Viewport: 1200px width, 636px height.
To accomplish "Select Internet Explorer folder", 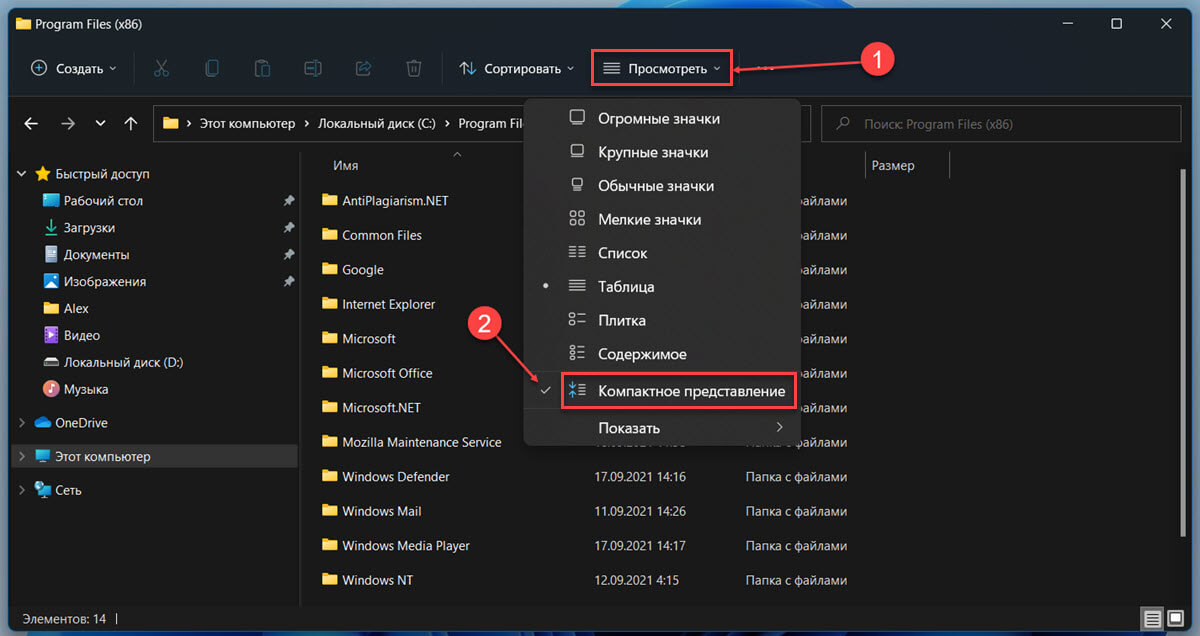I will point(389,304).
